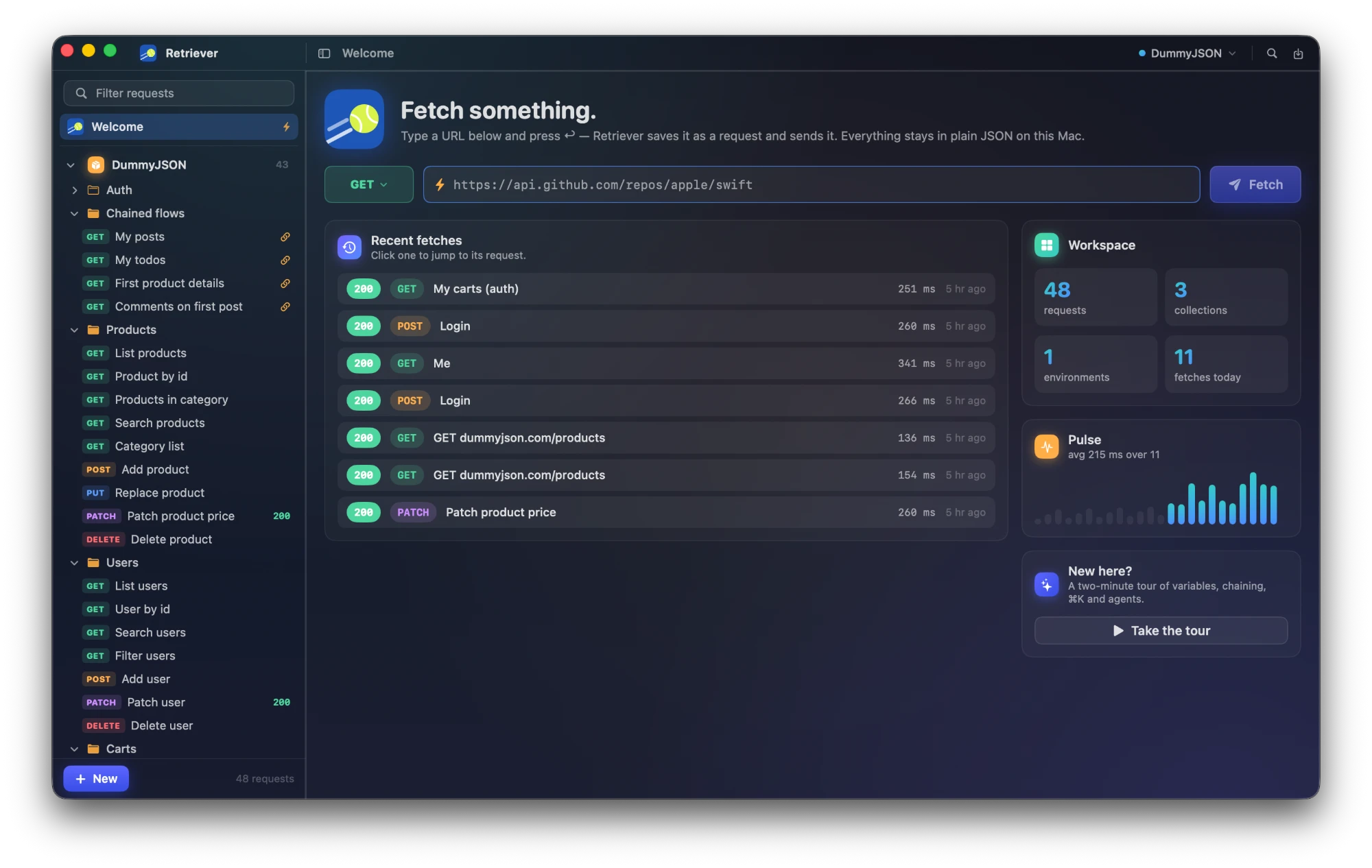Image resolution: width=1372 pixels, height=868 pixels.
Task: Click 'avg 215 ms over 11' text
Action: tap(1113, 455)
